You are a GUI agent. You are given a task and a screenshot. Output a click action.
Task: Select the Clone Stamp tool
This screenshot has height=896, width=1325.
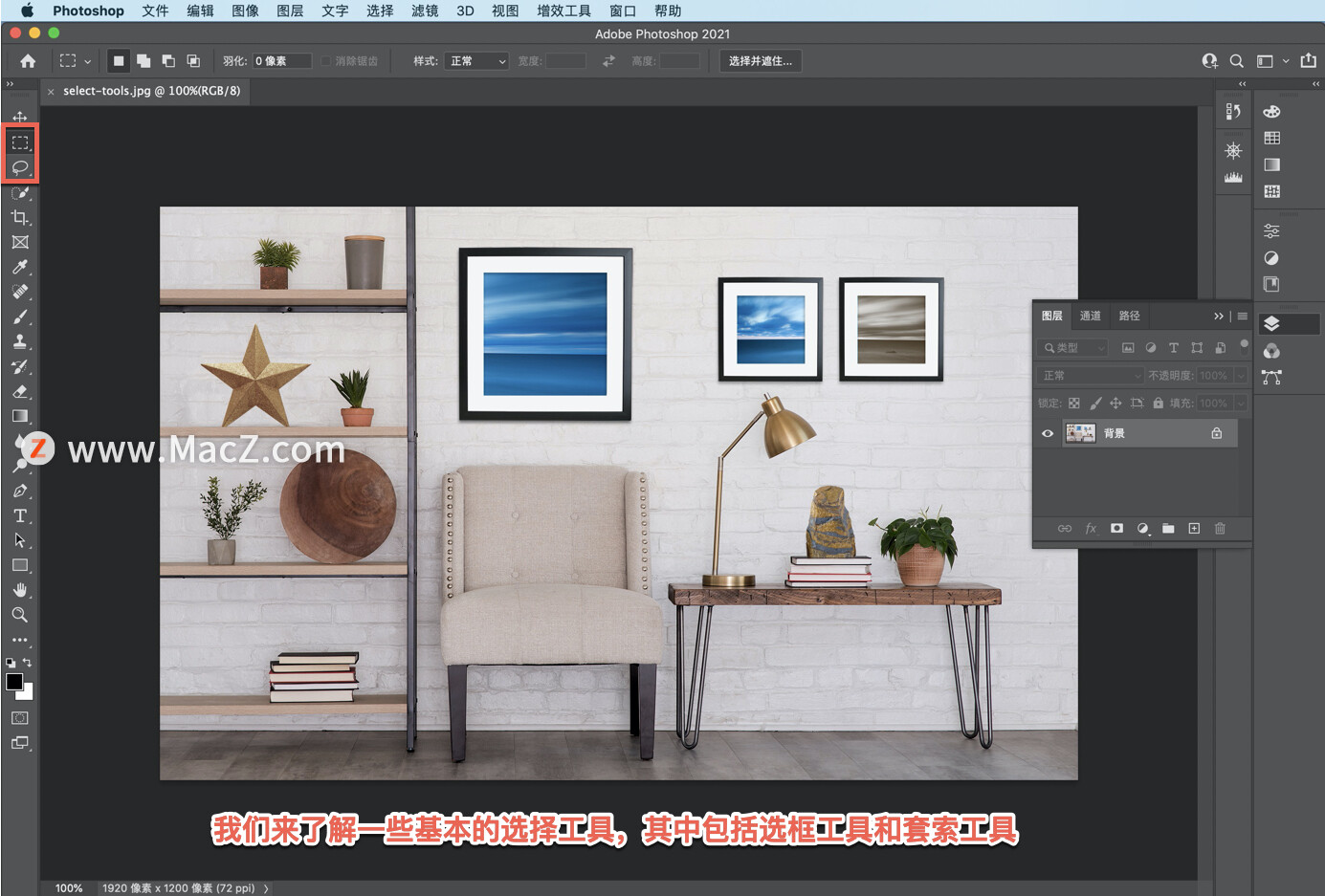[20, 341]
